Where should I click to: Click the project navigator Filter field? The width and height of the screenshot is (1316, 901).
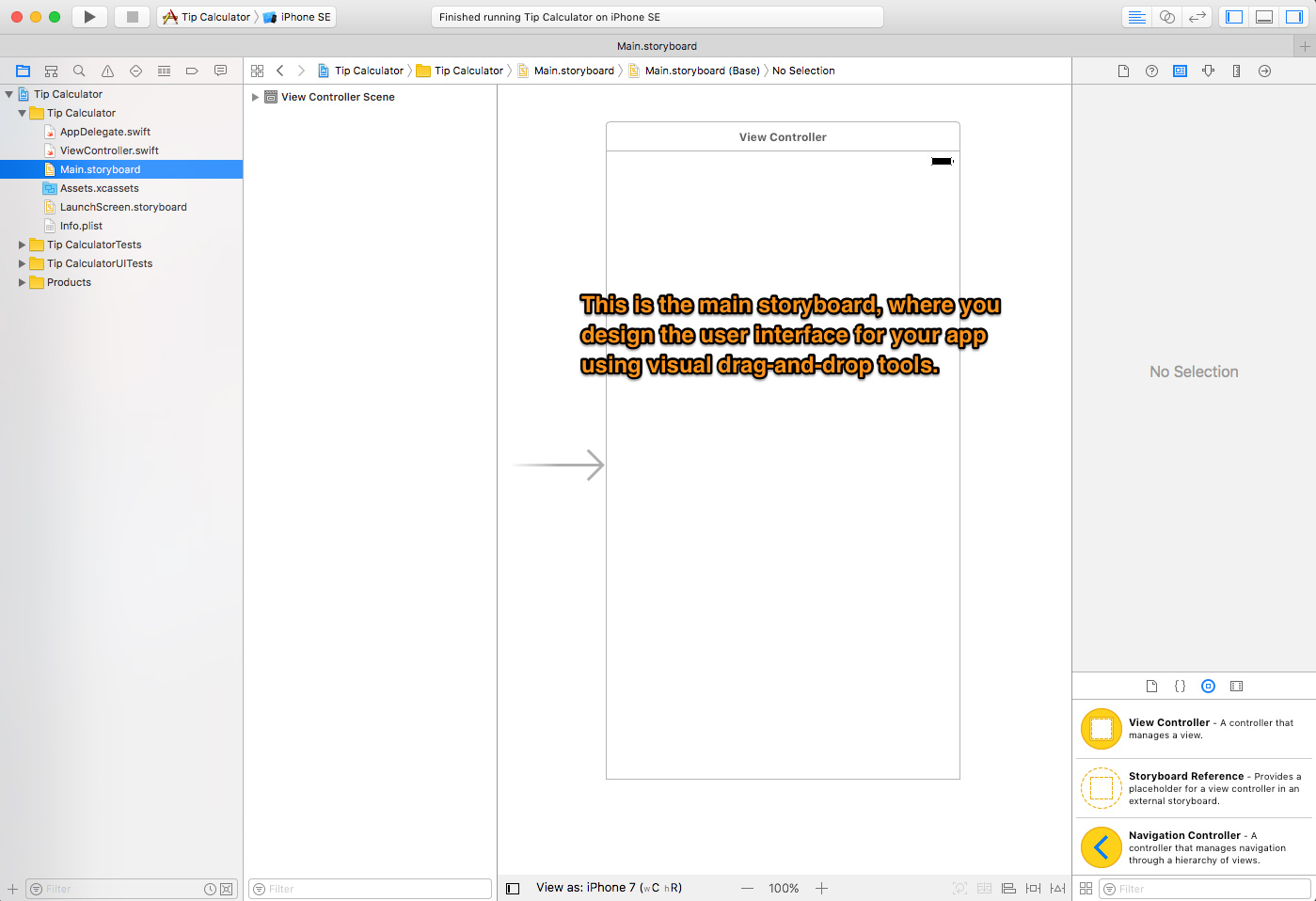tap(131, 889)
